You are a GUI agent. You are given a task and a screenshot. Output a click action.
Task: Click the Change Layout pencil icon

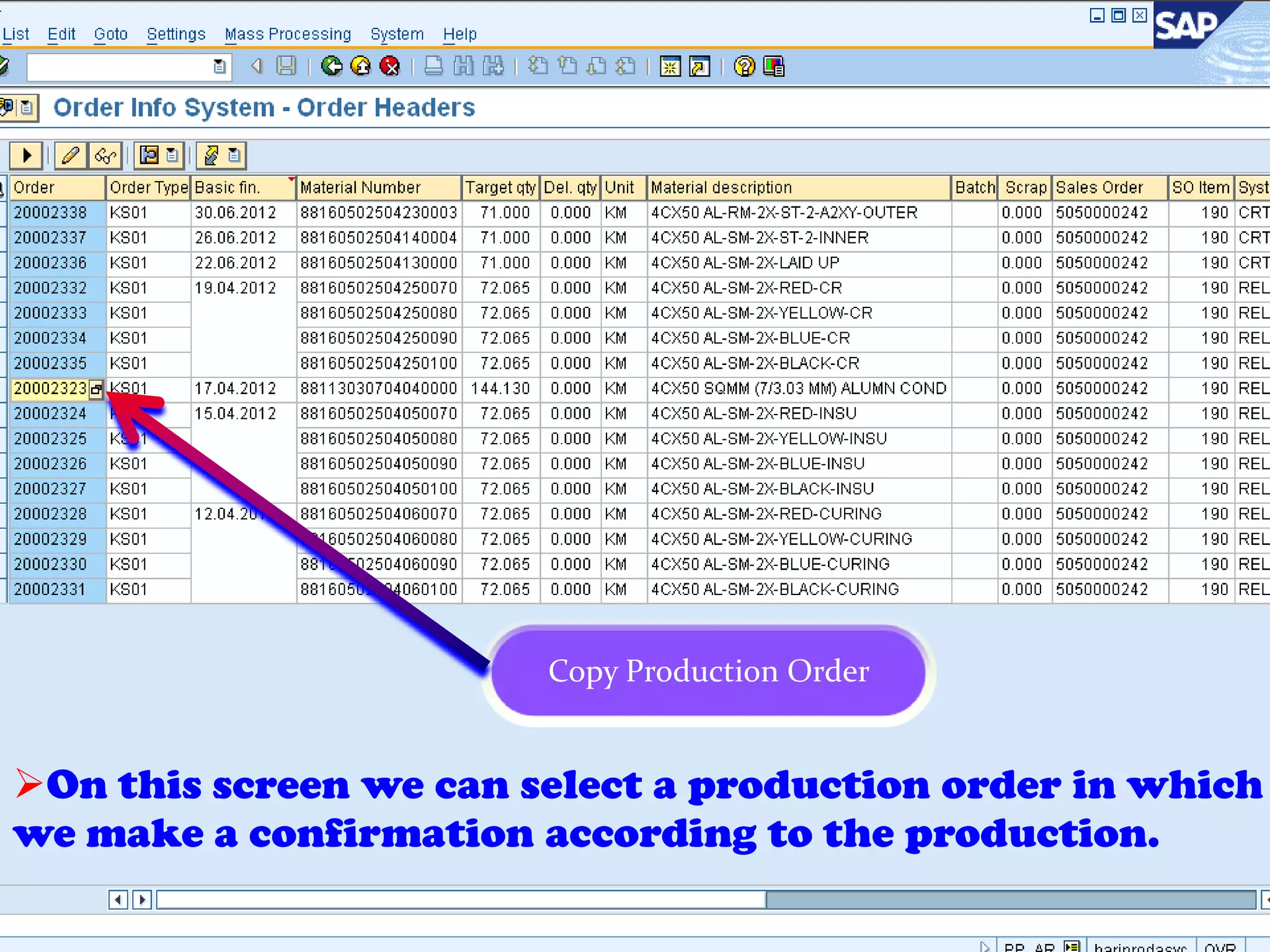tap(211, 155)
